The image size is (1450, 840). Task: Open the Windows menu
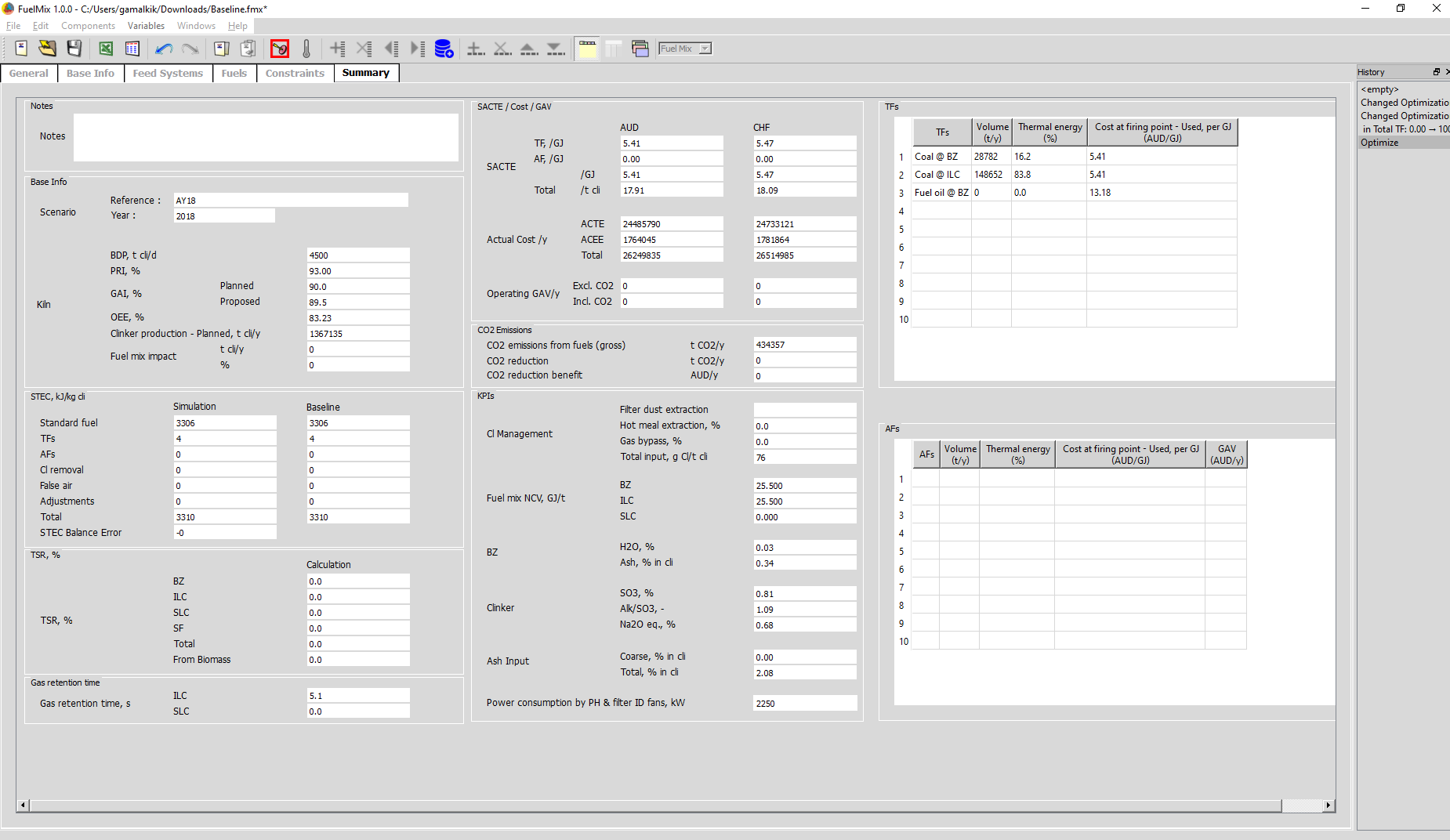pos(196,26)
